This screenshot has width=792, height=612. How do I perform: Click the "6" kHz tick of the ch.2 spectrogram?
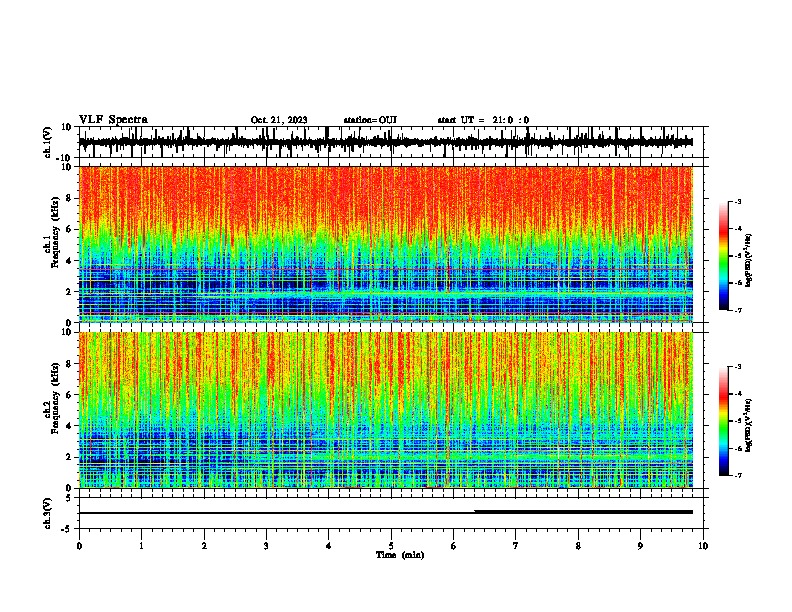click(70, 395)
